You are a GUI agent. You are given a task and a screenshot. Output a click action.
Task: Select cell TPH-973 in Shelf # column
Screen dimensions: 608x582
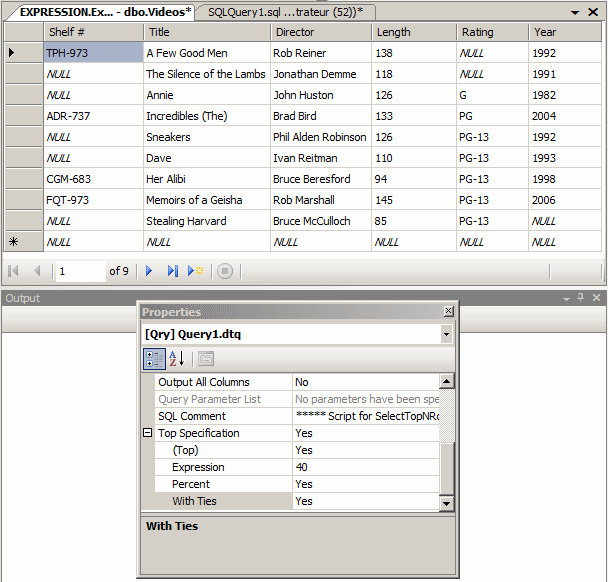coord(93,52)
